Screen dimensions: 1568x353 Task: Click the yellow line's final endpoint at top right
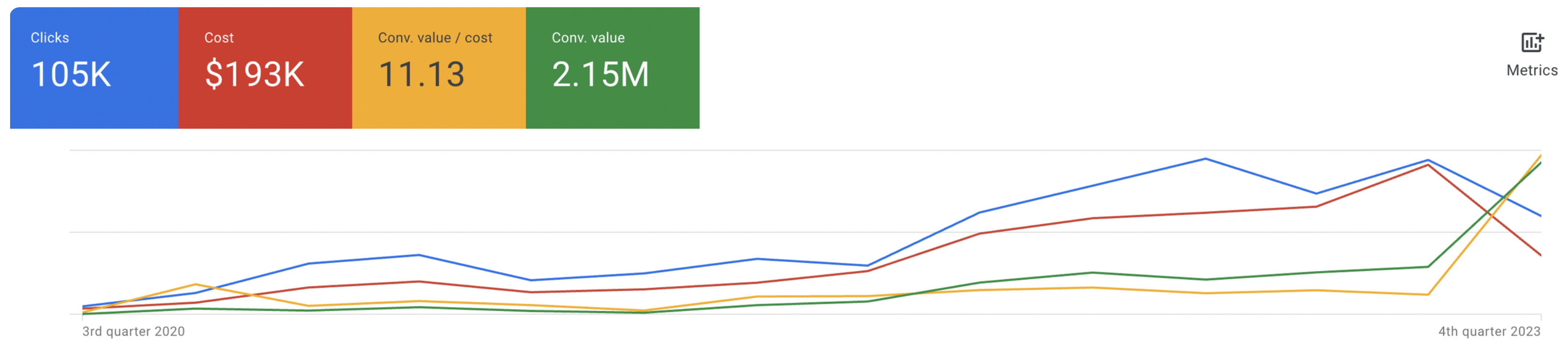pos(1540,156)
